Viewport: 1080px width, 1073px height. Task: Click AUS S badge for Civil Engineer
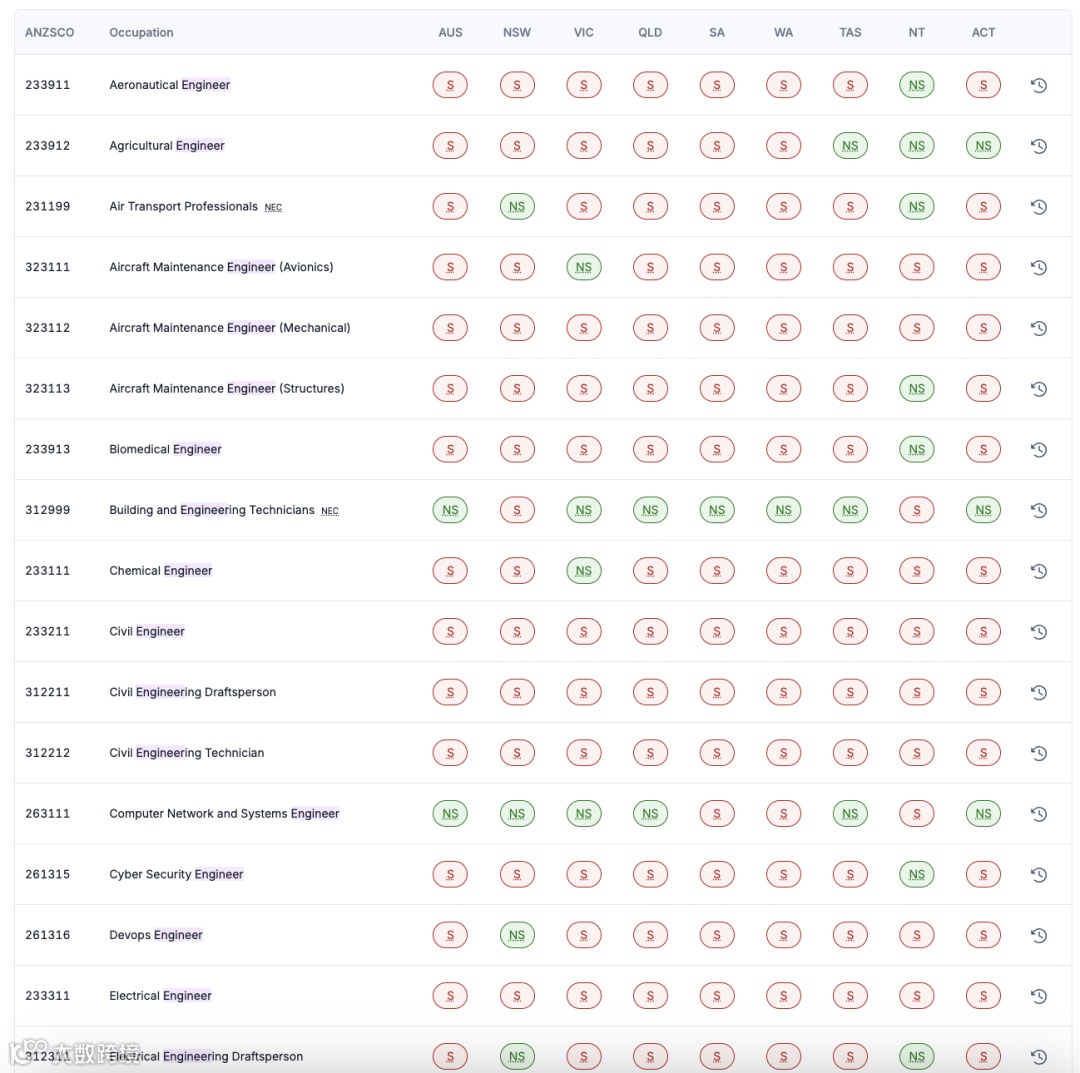click(x=450, y=632)
